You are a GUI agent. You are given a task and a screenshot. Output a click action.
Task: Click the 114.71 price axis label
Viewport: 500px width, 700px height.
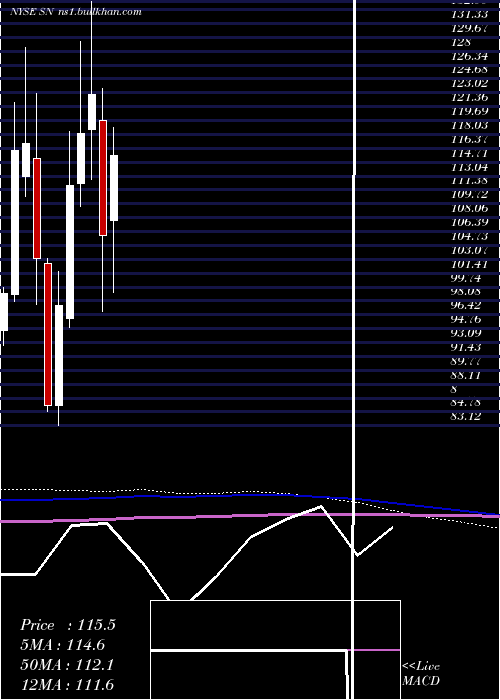pos(470,153)
